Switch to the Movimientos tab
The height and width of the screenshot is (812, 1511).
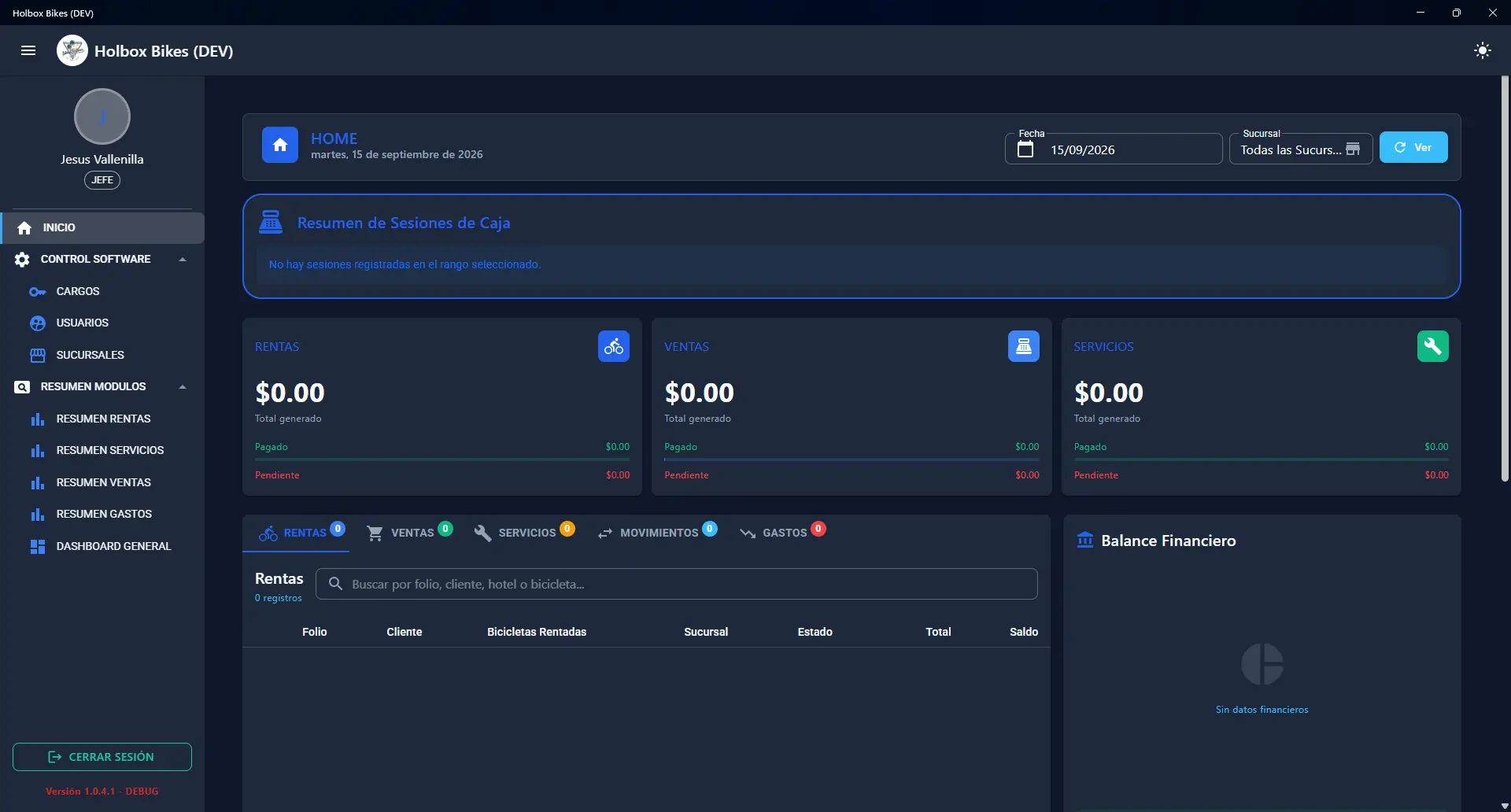point(657,533)
